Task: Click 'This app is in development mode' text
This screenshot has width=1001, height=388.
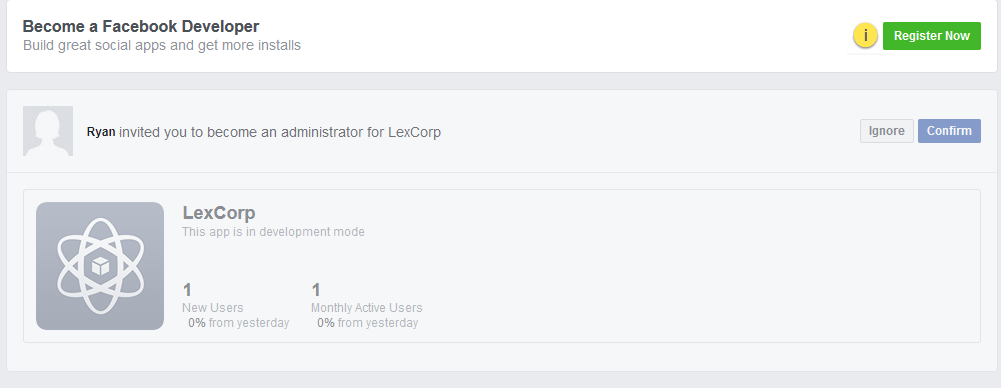Action: (x=273, y=232)
